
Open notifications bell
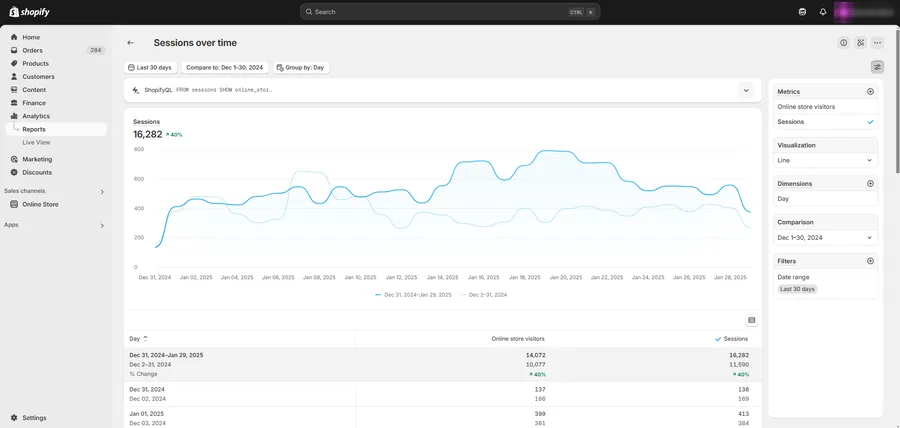(x=823, y=12)
